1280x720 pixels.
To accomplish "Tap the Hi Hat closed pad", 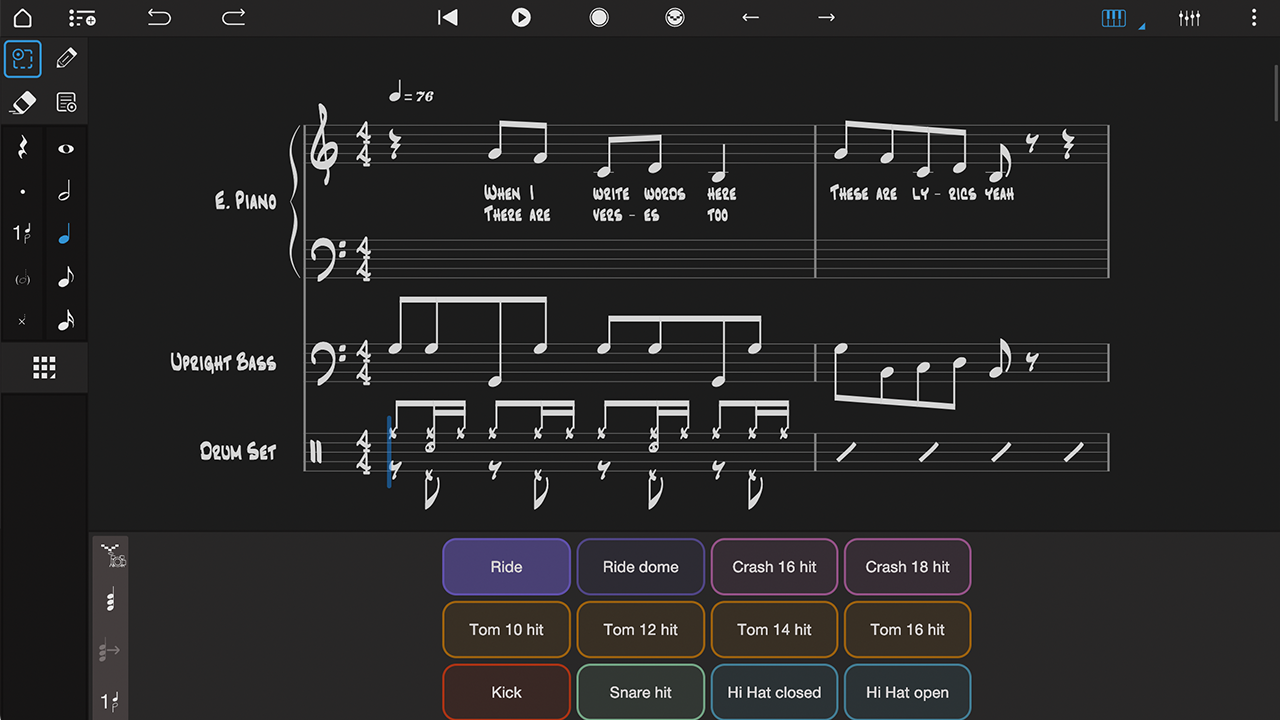I will pyautogui.click(x=774, y=692).
